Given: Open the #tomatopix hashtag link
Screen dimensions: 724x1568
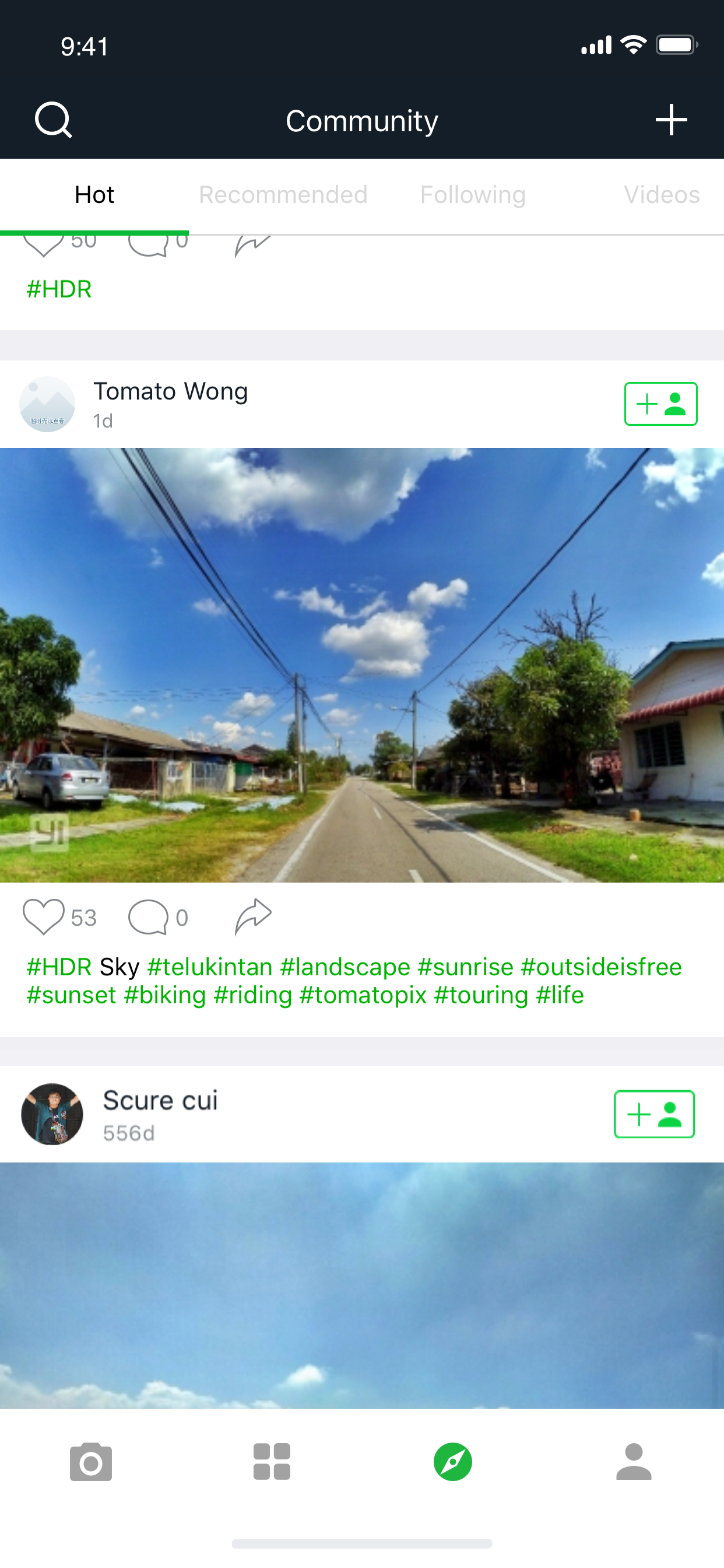Looking at the screenshot, I should (363, 995).
